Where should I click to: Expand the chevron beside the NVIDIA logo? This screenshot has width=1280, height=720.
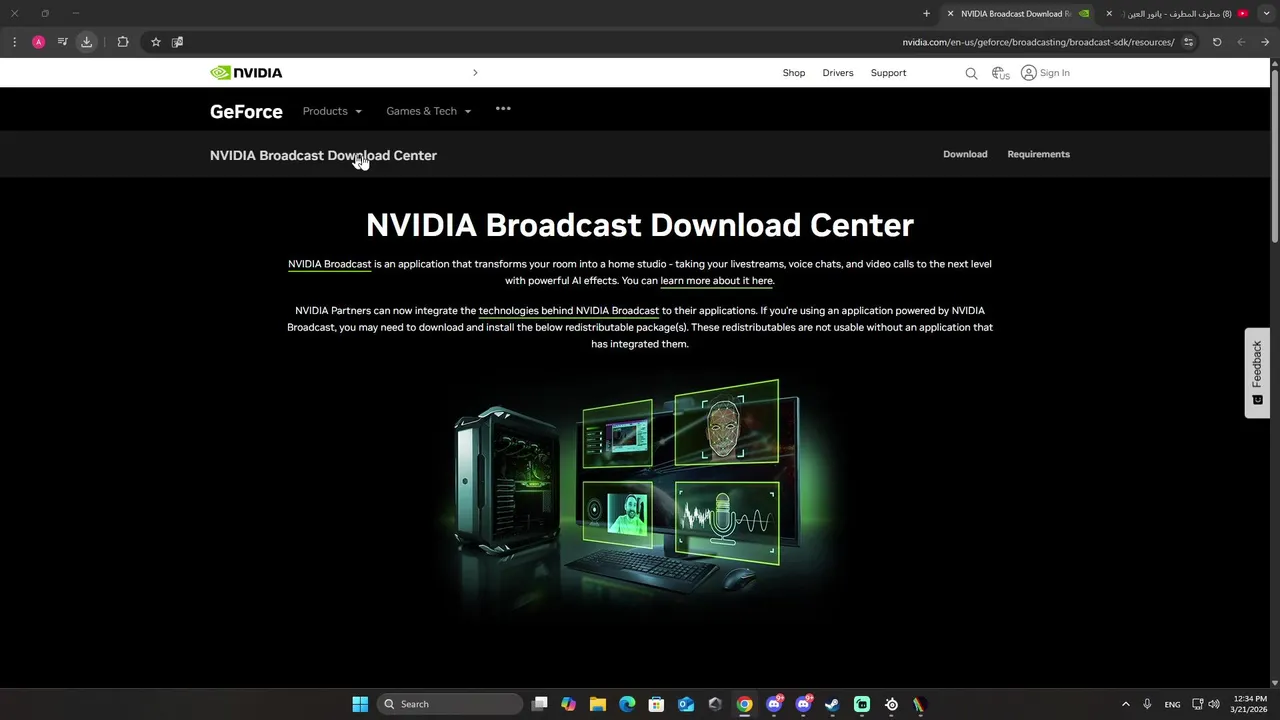pyautogui.click(x=475, y=73)
